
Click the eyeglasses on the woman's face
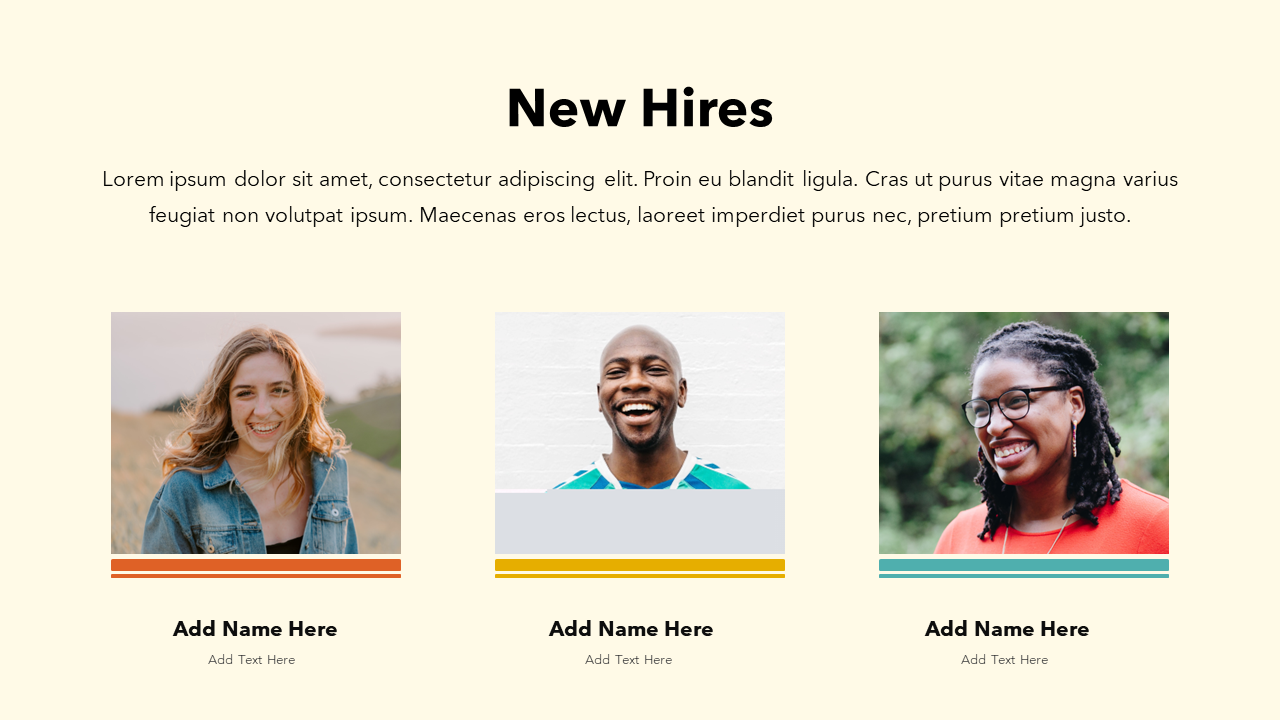1008,404
